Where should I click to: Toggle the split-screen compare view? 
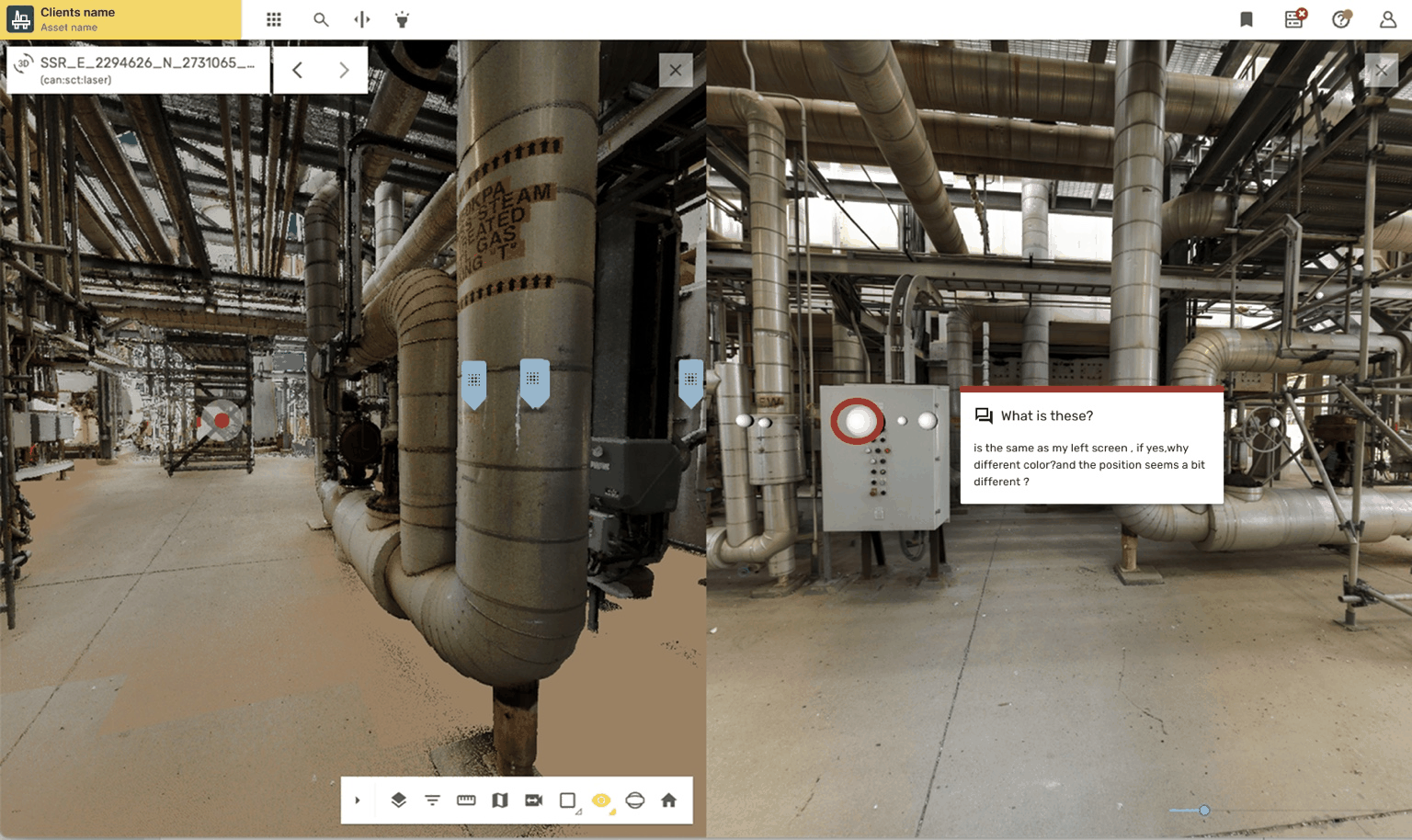[362, 19]
